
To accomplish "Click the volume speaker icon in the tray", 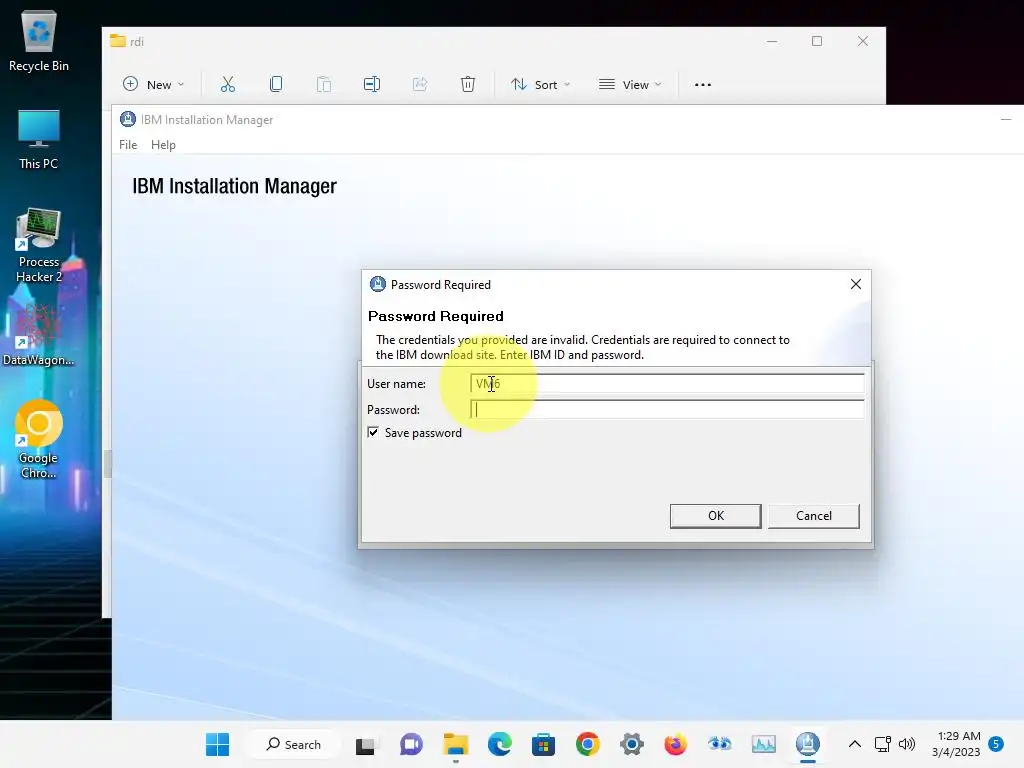I will (906, 744).
